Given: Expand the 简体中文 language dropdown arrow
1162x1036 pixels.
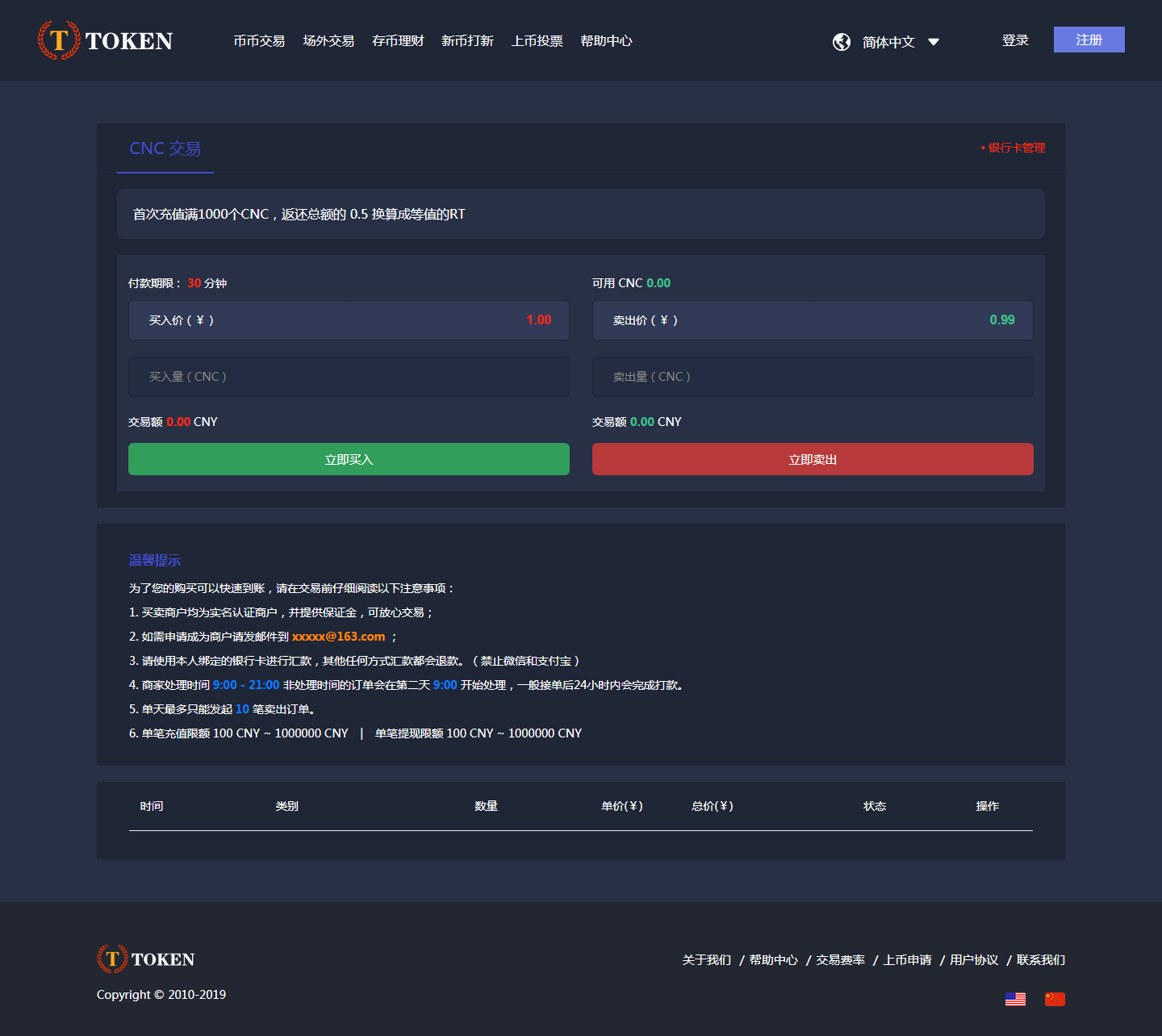Looking at the screenshot, I should pyautogui.click(x=934, y=42).
